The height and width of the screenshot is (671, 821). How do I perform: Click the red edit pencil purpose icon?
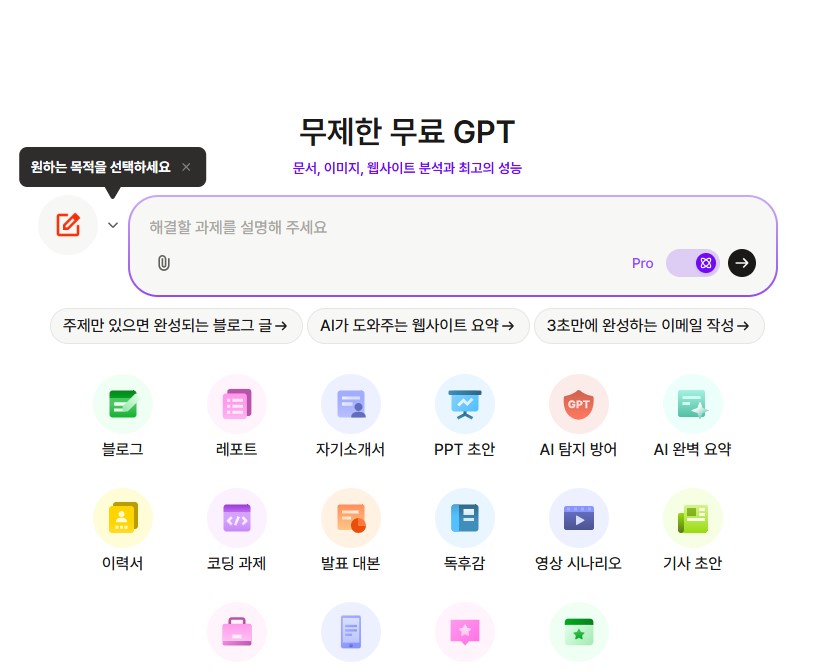click(68, 225)
